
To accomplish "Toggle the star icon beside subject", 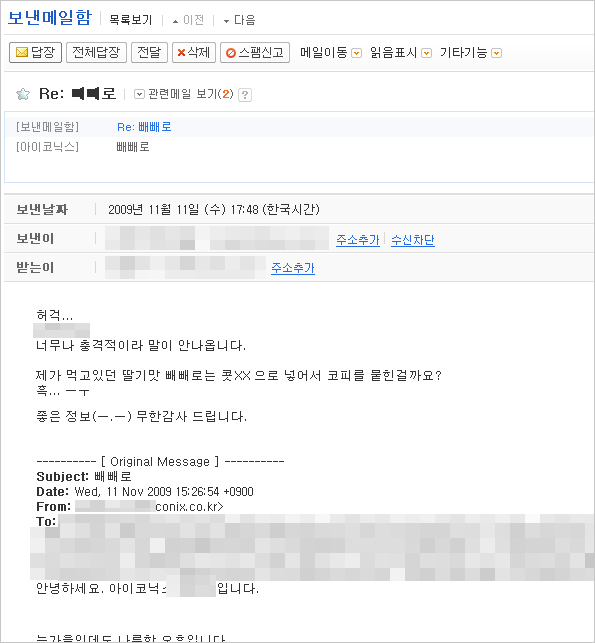I will [23, 94].
